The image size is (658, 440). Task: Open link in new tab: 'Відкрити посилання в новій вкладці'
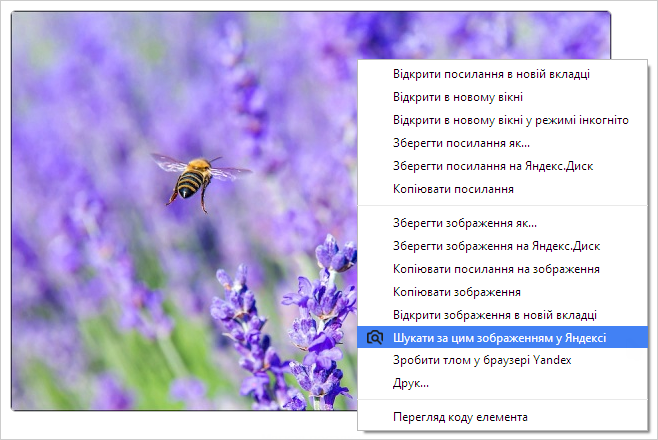tap(502, 74)
